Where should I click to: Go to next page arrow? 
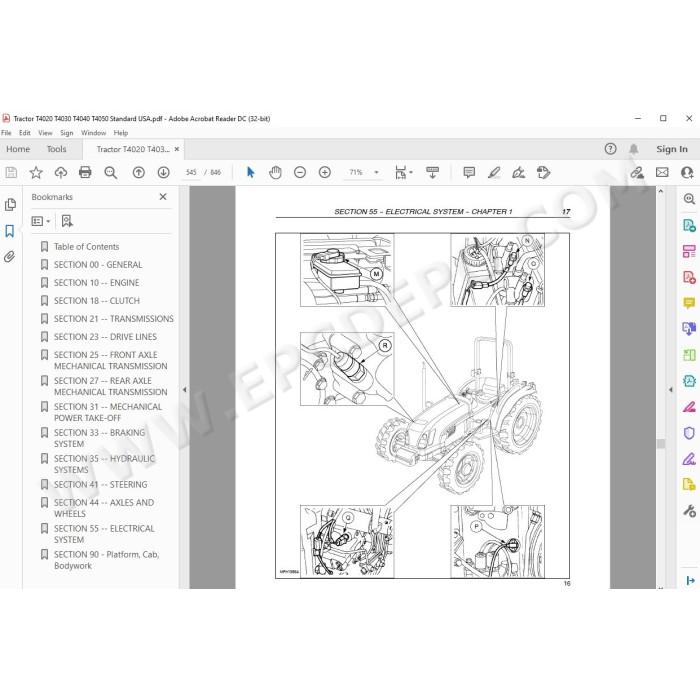coord(163,172)
